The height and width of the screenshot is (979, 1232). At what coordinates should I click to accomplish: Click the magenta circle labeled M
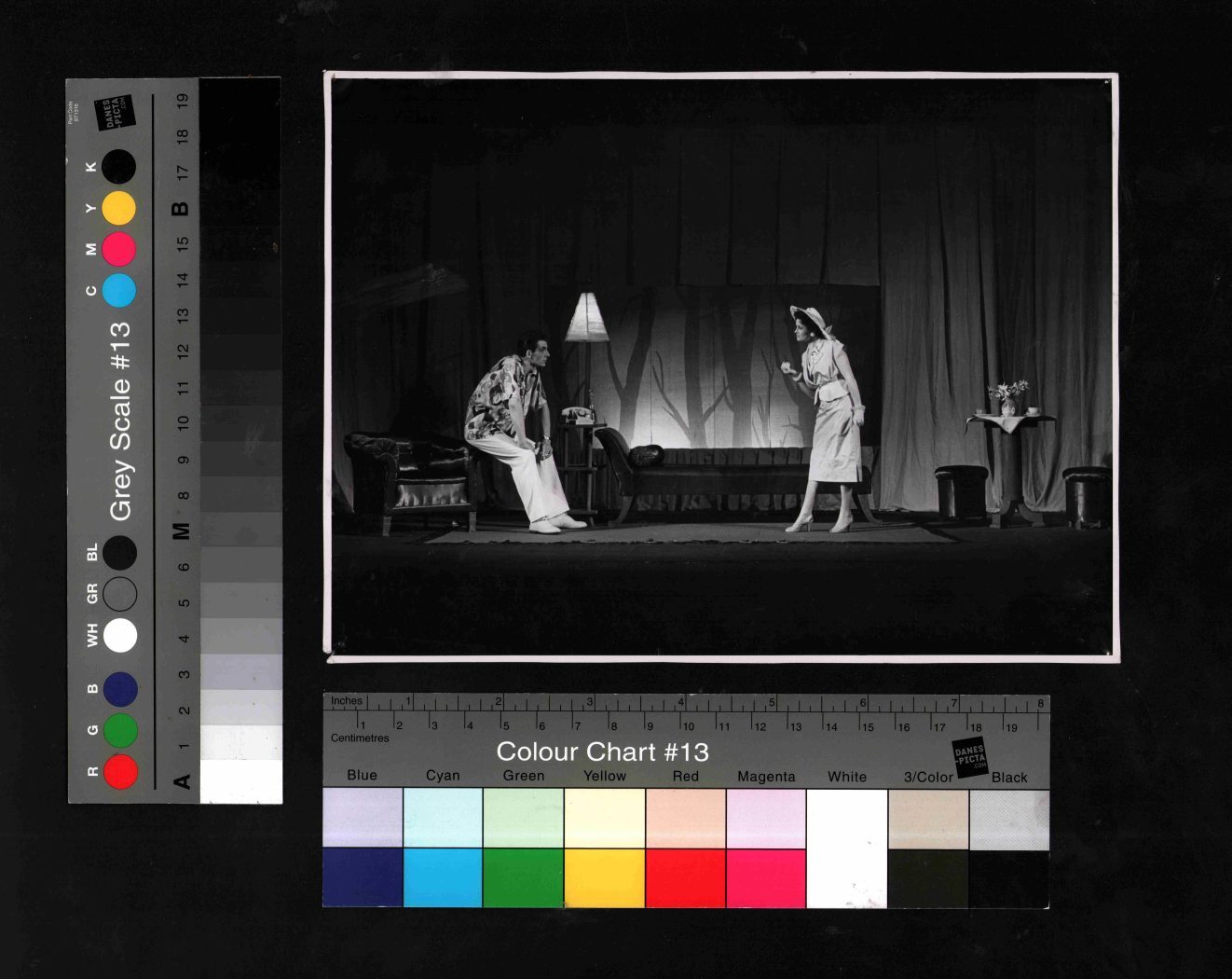119,249
